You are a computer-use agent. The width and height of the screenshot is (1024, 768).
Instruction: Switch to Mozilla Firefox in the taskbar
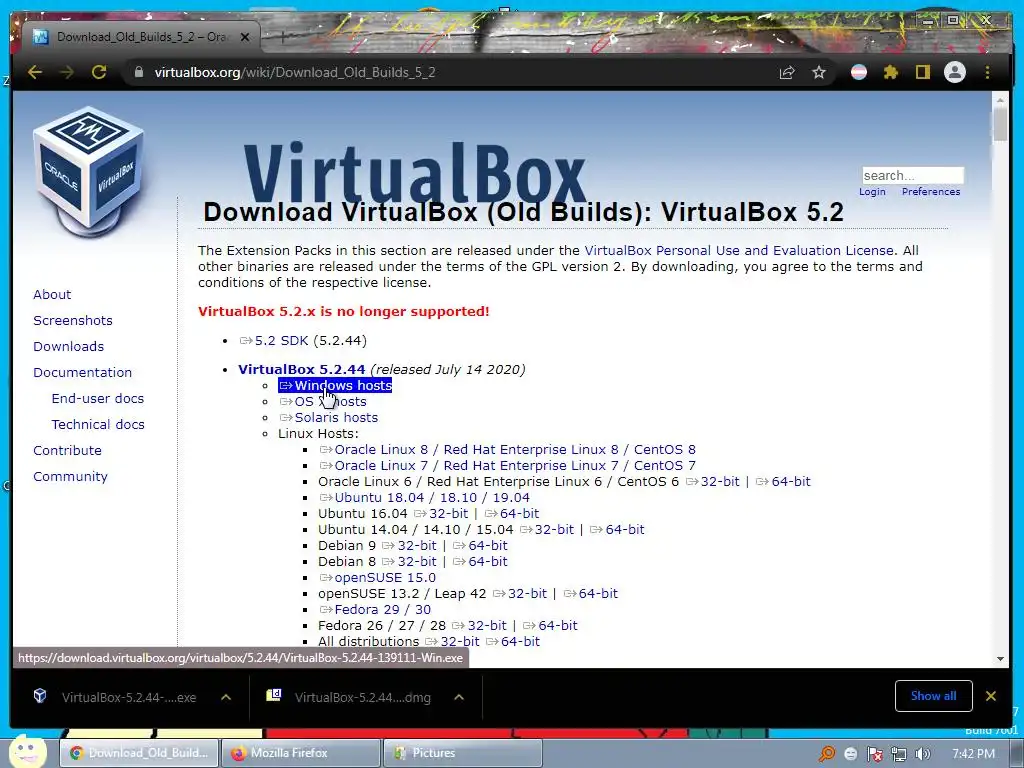coord(300,753)
